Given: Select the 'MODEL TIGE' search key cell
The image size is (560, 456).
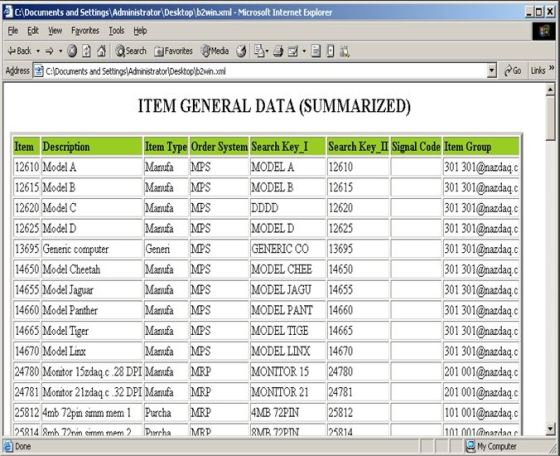Looking at the screenshot, I should (288, 331).
